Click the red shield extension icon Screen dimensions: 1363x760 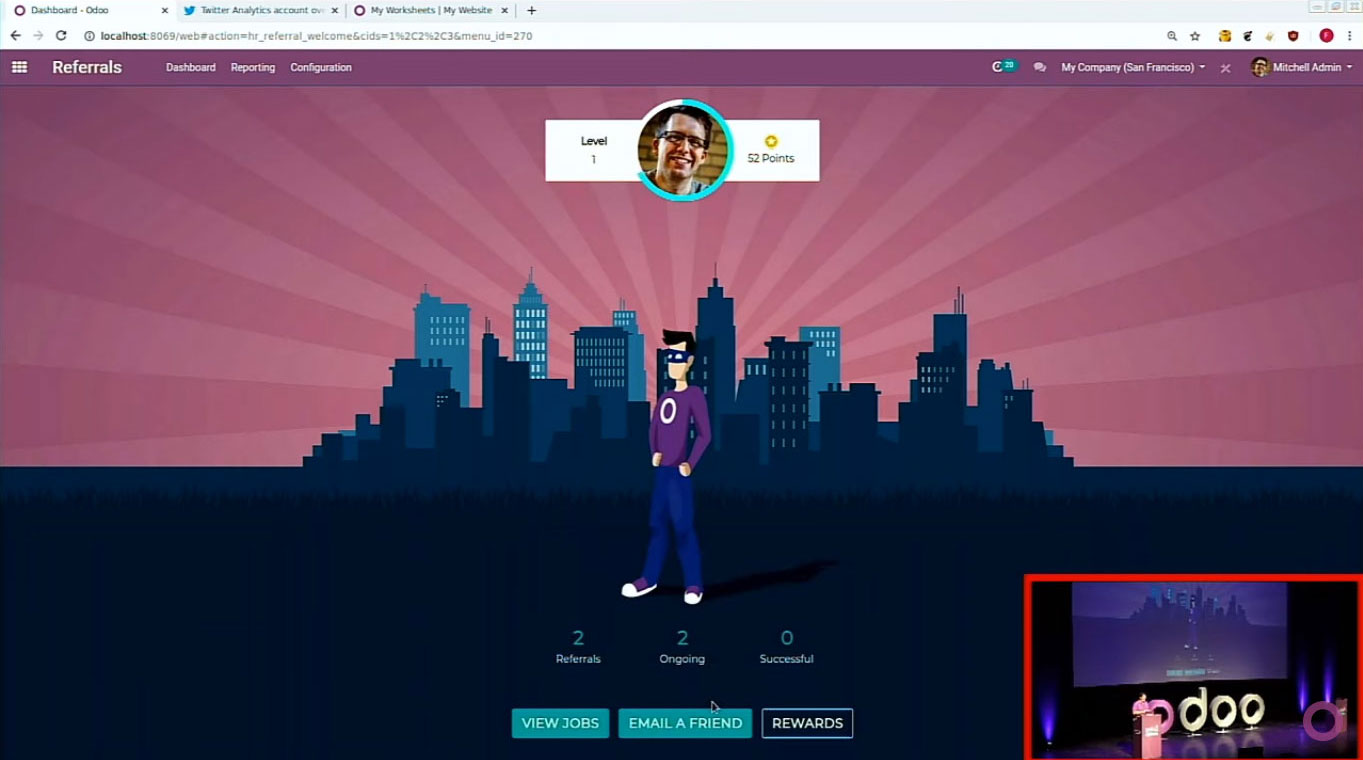coord(1293,35)
